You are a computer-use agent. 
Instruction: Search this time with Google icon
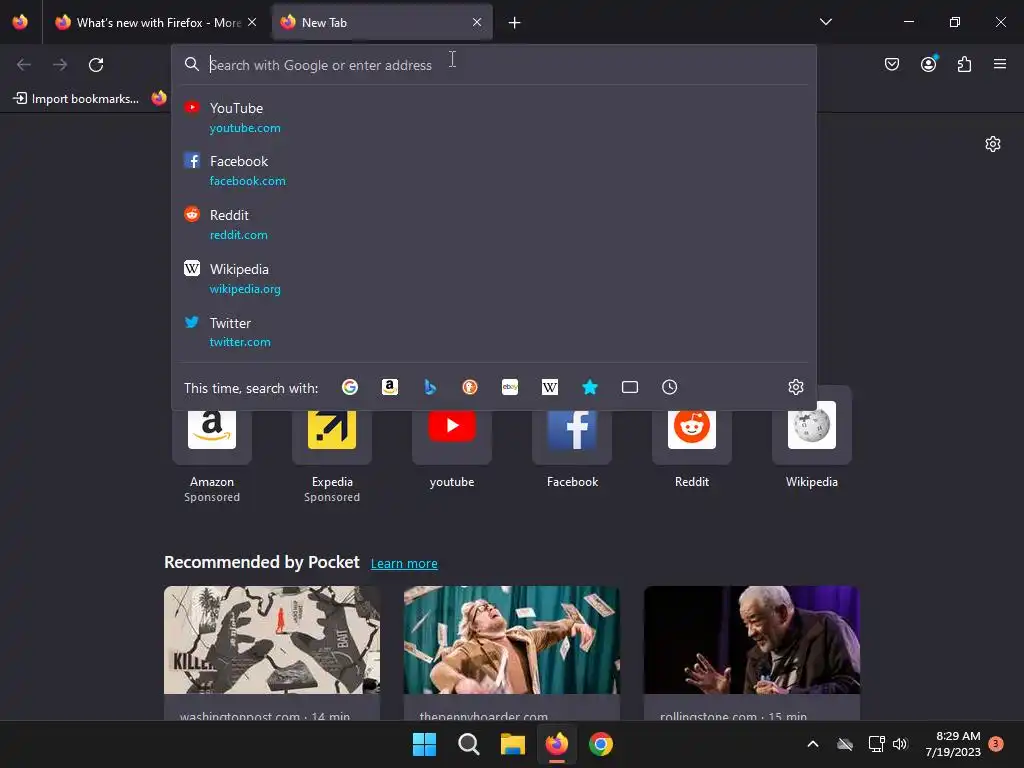pos(349,387)
